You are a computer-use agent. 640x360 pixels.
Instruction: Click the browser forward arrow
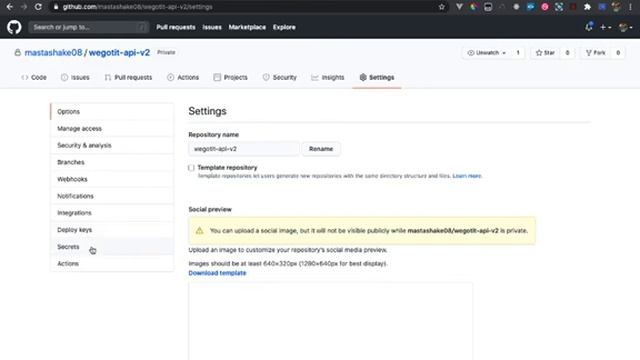point(24,7)
